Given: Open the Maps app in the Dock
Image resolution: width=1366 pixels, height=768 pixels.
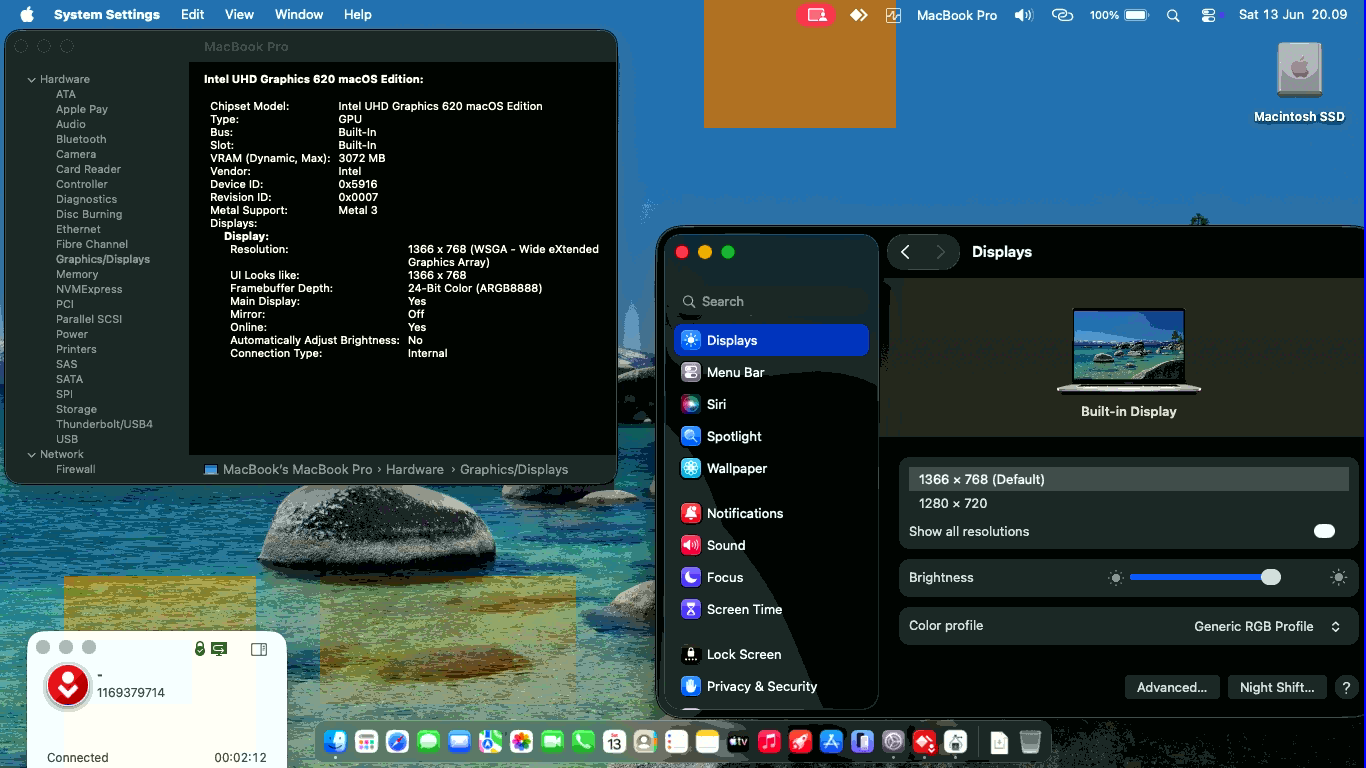Looking at the screenshot, I should pyautogui.click(x=490, y=742).
